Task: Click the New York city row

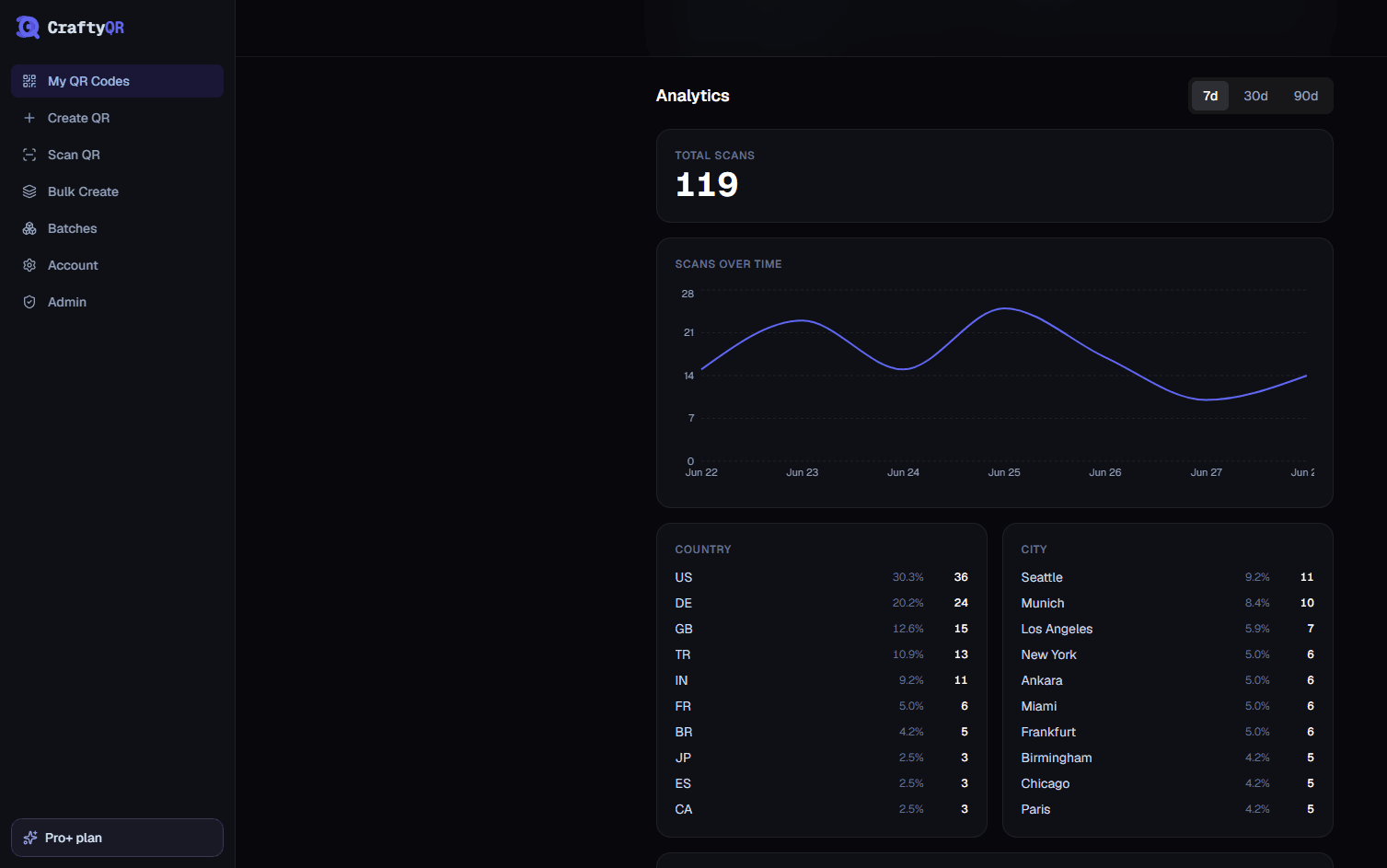Action: [1168, 654]
